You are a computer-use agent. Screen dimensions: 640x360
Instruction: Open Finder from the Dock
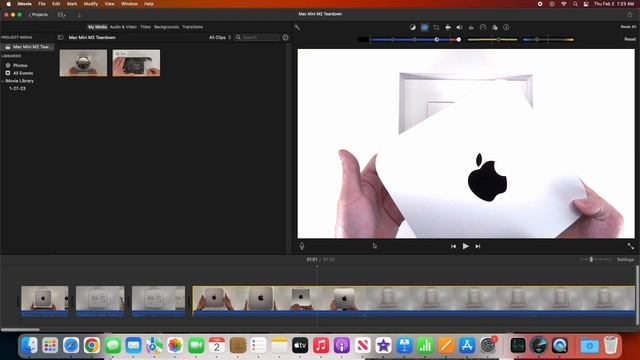29,345
